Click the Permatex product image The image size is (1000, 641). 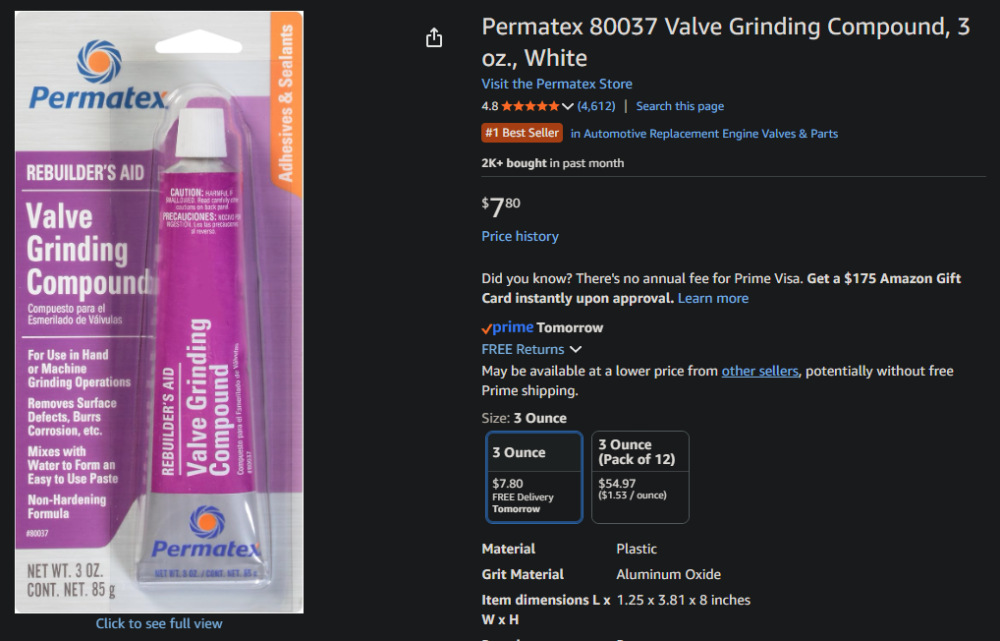click(x=159, y=312)
